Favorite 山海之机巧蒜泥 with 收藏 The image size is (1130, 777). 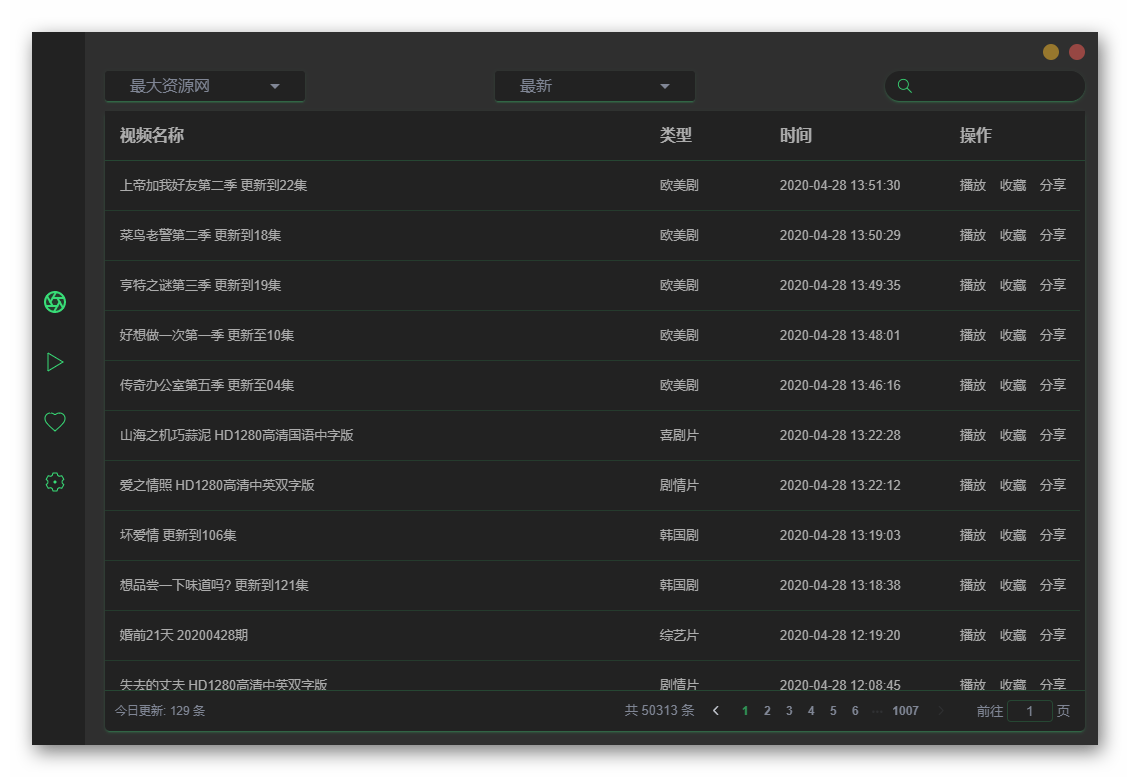1013,435
